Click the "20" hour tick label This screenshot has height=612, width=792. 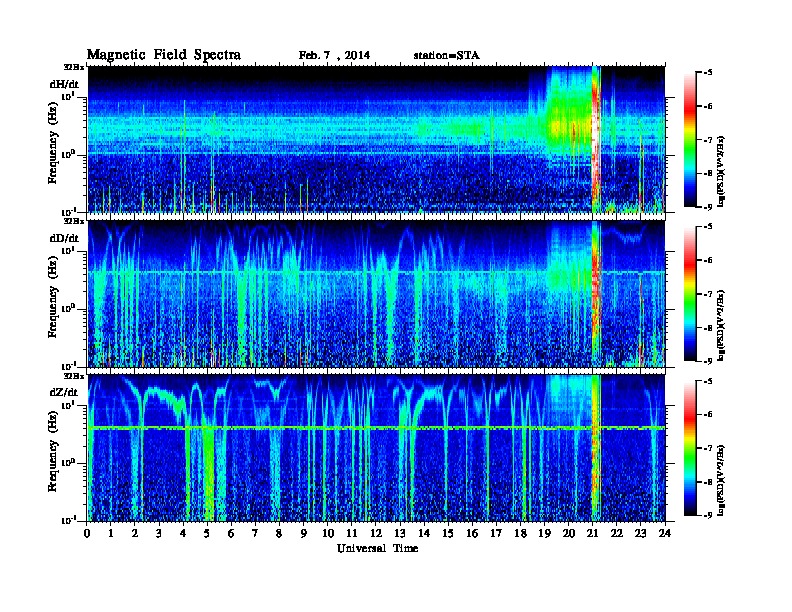[x=569, y=534]
